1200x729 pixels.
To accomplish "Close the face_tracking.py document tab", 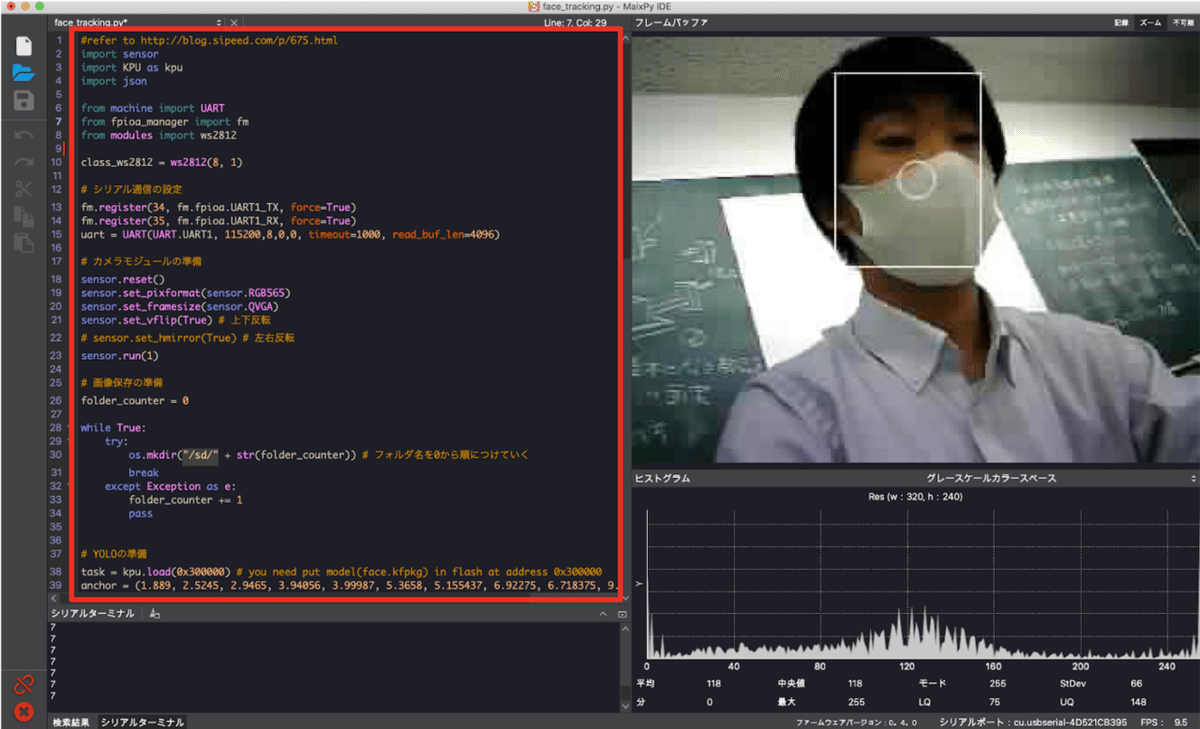I will tap(235, 21).
